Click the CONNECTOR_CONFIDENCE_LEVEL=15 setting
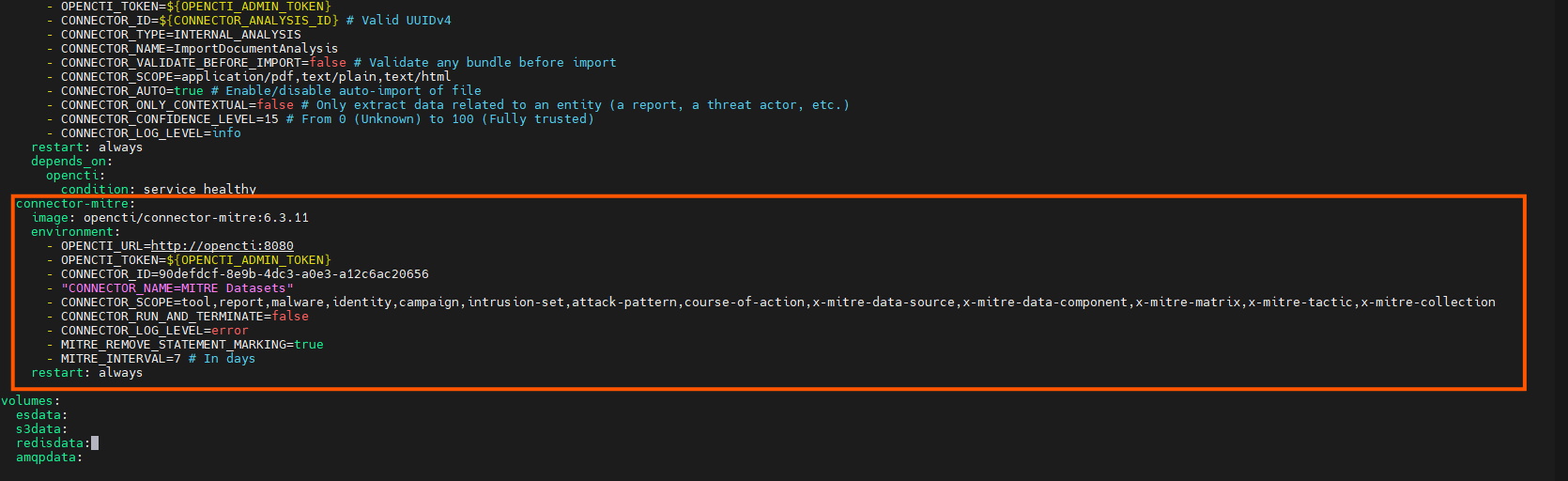This screenshot has height=481, width=1568. click(x=170, y=119)
